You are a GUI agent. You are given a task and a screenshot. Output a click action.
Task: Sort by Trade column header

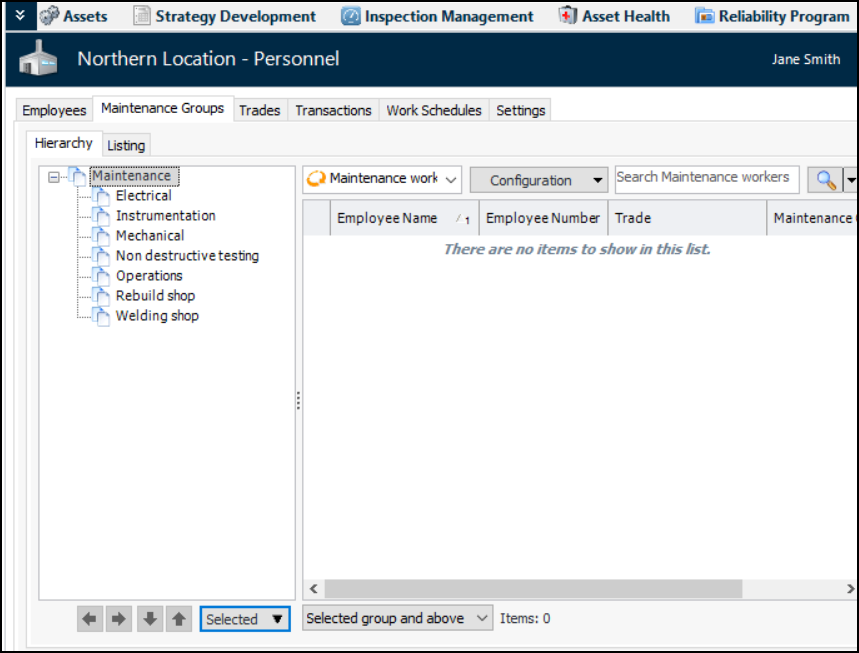[x=687, y=218]
